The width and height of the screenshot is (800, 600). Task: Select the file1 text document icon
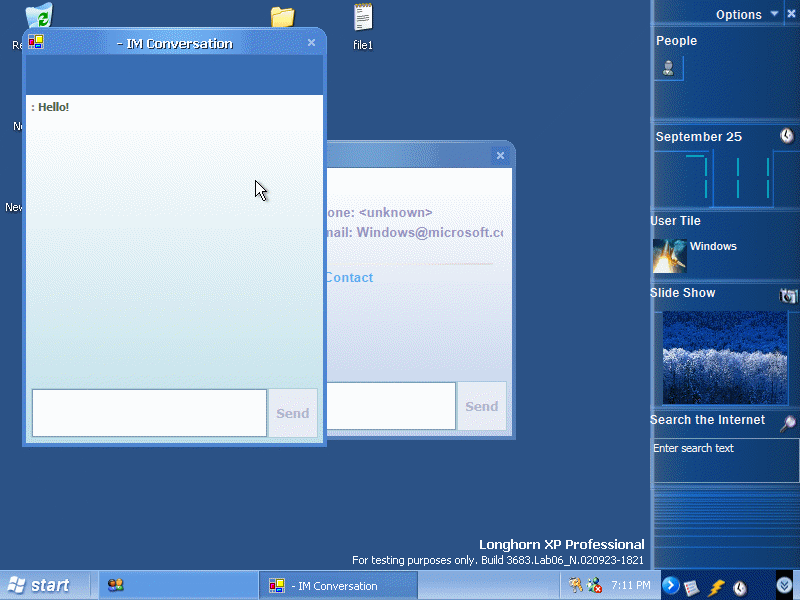(363, 17)
